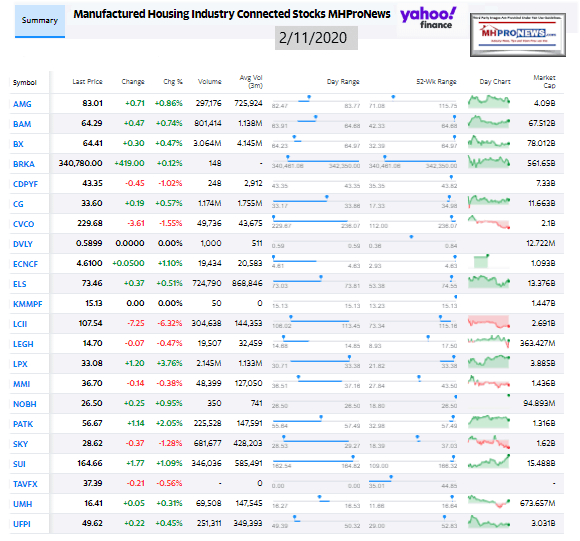The height and width of the screenshot is (541, 580).
Task: Open the SUI ticker link
Action: pos(19,464)
